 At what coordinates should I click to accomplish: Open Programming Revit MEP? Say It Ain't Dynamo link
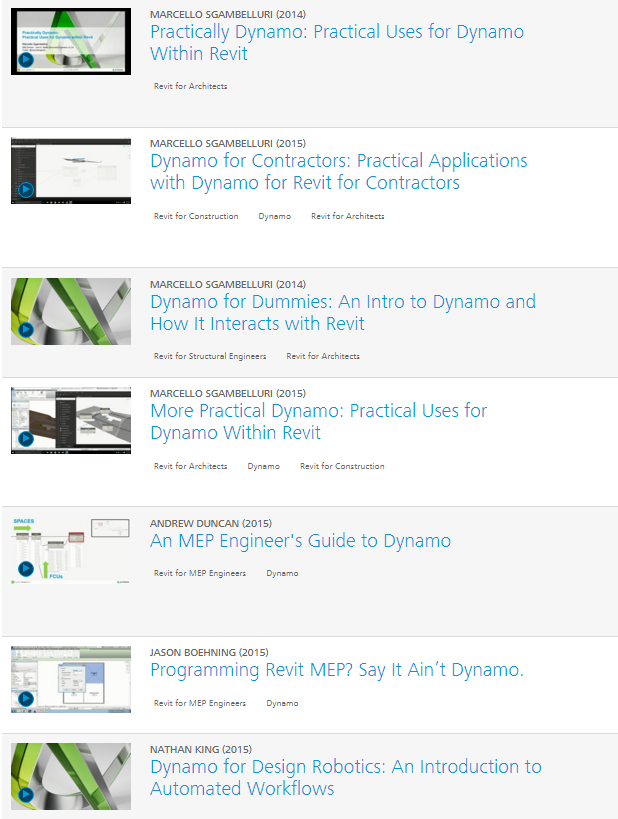(336, 670)
